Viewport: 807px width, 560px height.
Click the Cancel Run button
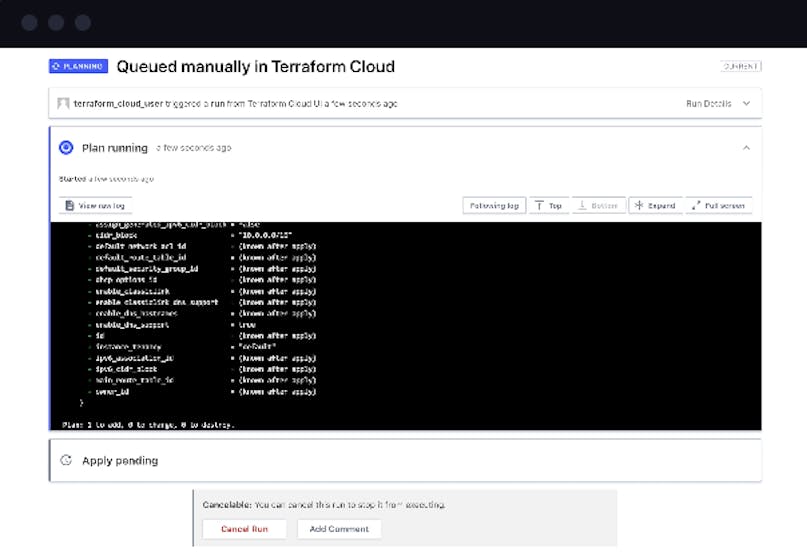coord(244,529)
